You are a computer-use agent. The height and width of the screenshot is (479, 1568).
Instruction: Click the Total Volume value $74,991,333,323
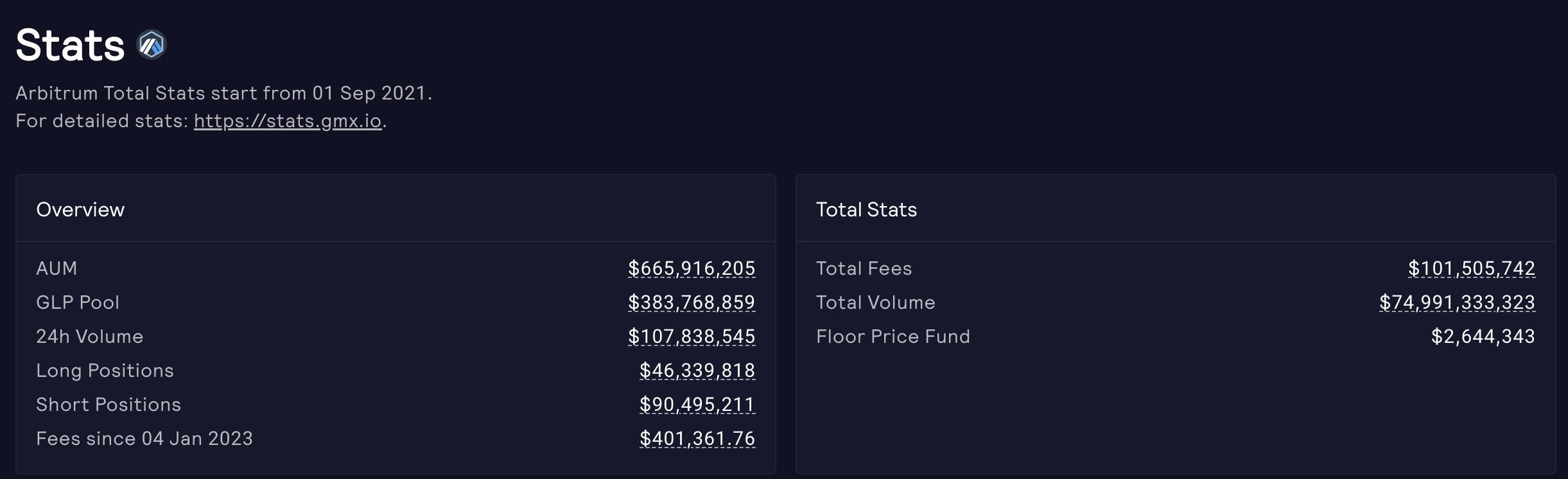[1457, 302]
